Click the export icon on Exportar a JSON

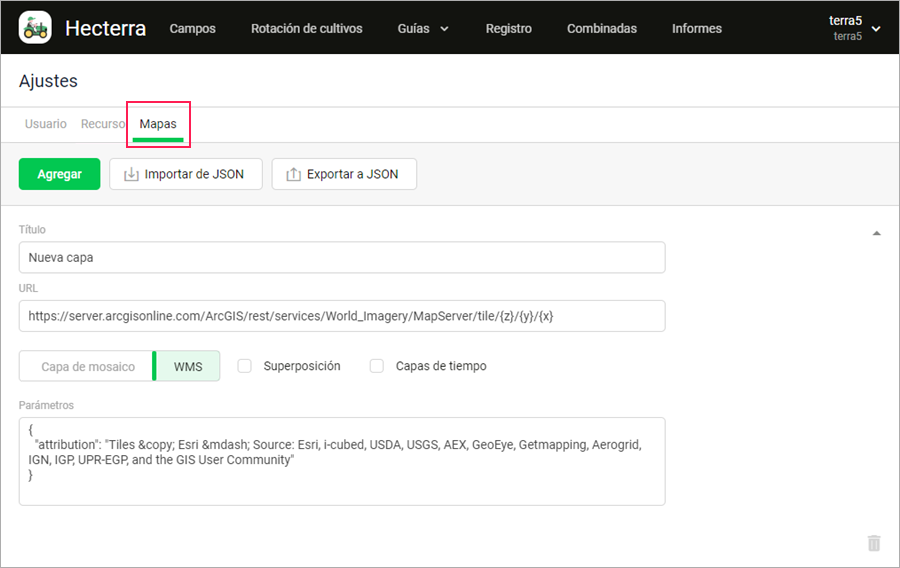pyautogui.click(x=293, y=174)
